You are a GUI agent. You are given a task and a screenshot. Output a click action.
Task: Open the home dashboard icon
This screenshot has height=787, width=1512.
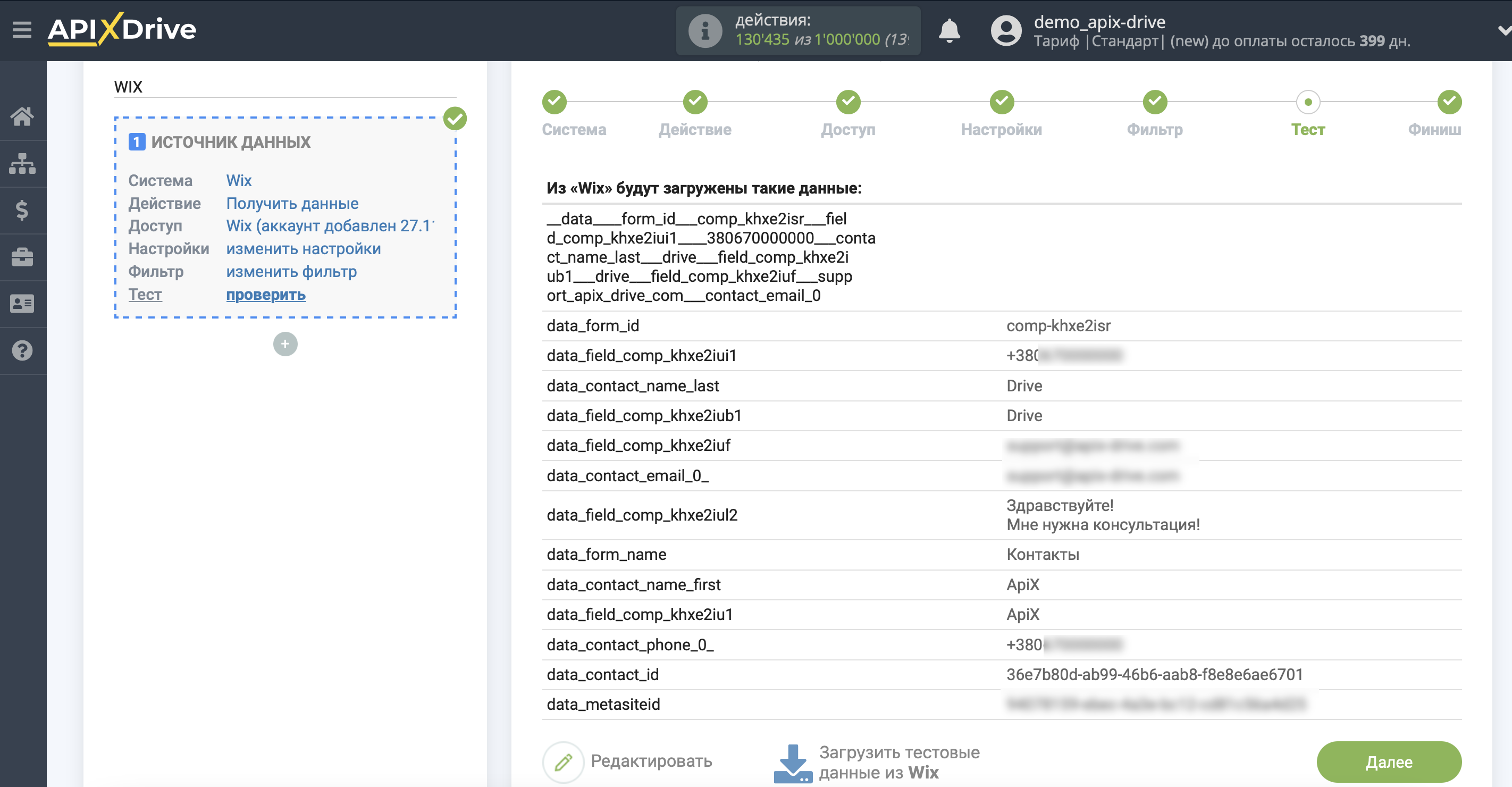(22, 116)
